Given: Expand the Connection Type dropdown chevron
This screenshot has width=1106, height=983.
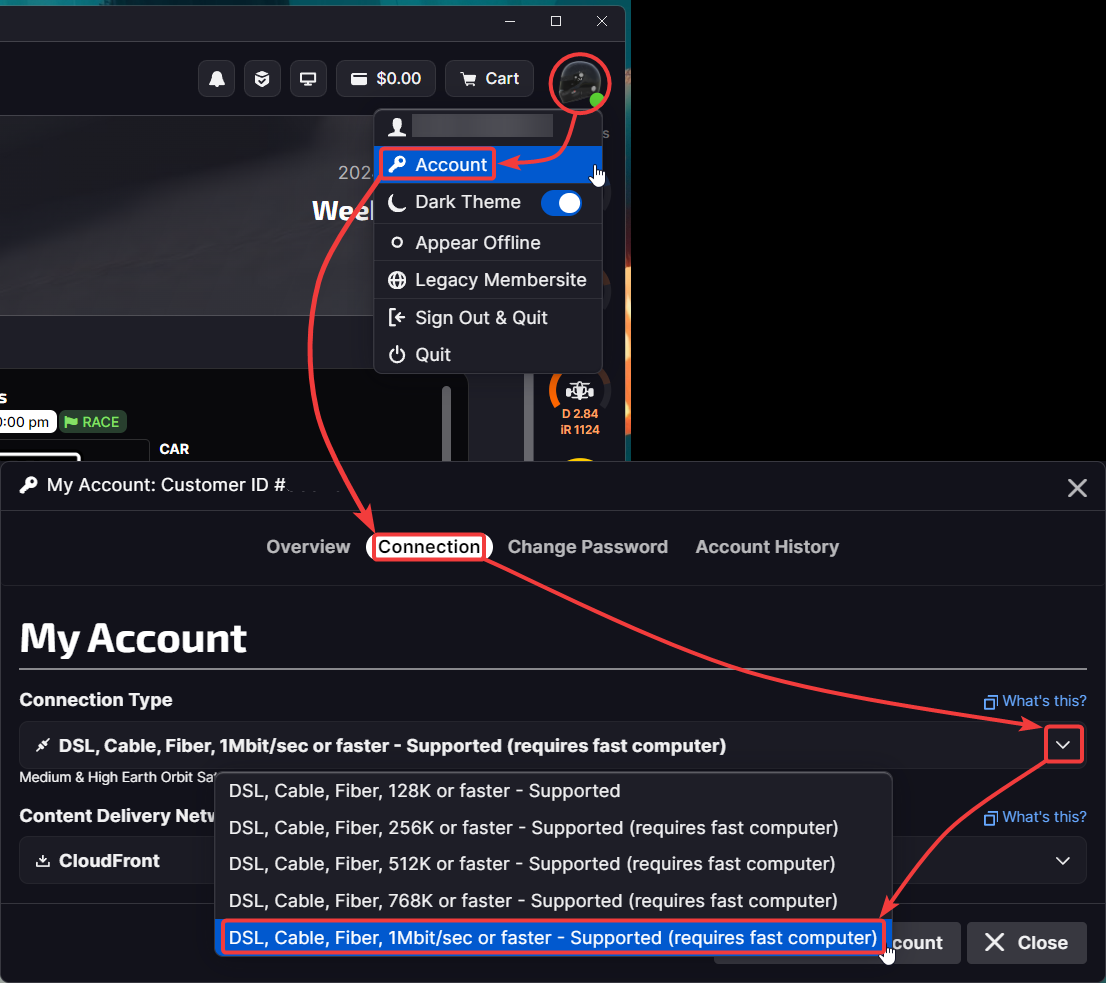Looking at the screenshot, I should (x=1063, y=745).
